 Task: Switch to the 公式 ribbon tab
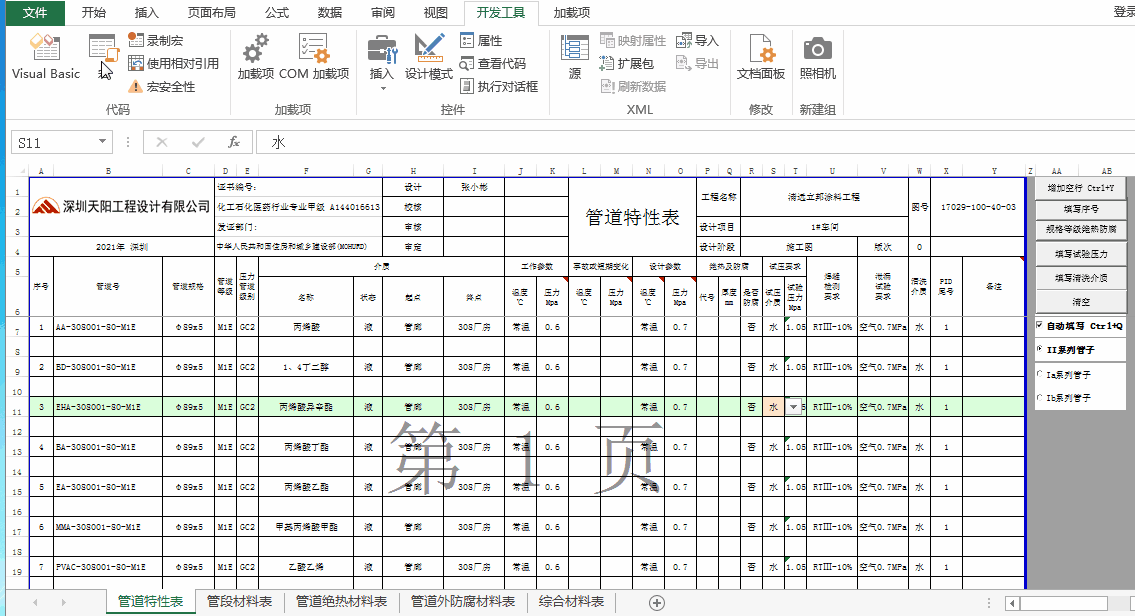point(277,12)
